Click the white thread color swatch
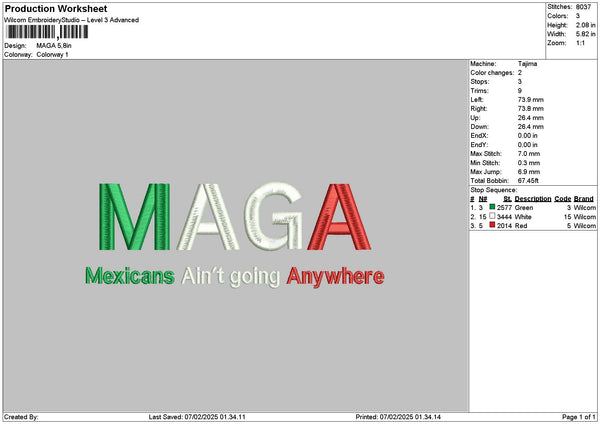The width and height of the screenshot is (600, 424). 492,216
